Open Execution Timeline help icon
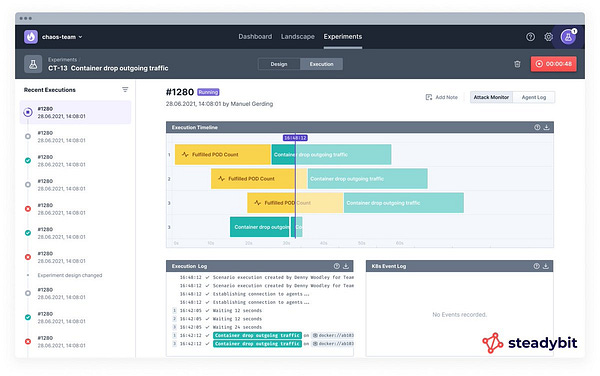 point(537,127)
